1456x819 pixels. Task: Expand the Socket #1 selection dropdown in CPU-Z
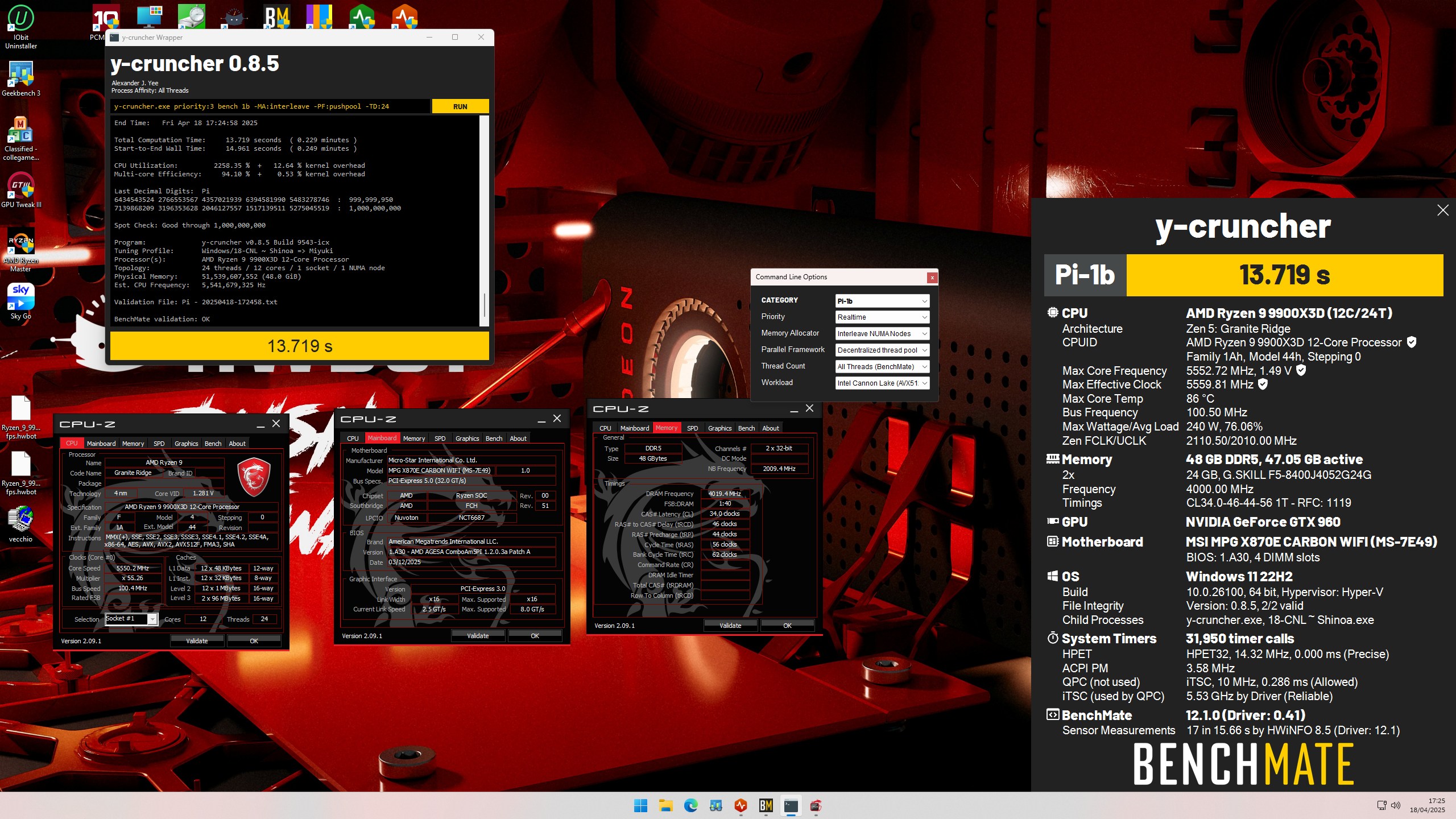pyautogui.click(x=152, y=619)
